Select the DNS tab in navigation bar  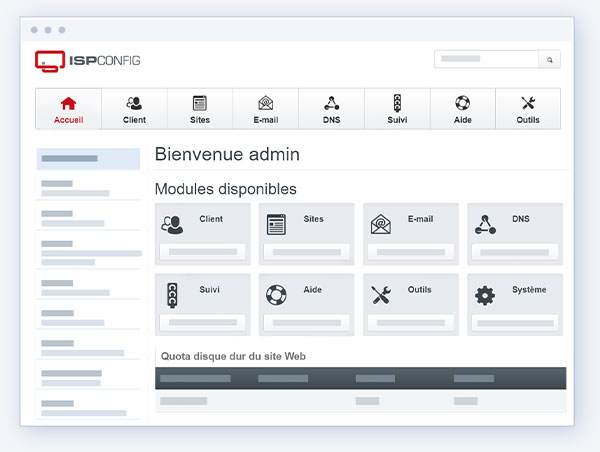point(331,109)
